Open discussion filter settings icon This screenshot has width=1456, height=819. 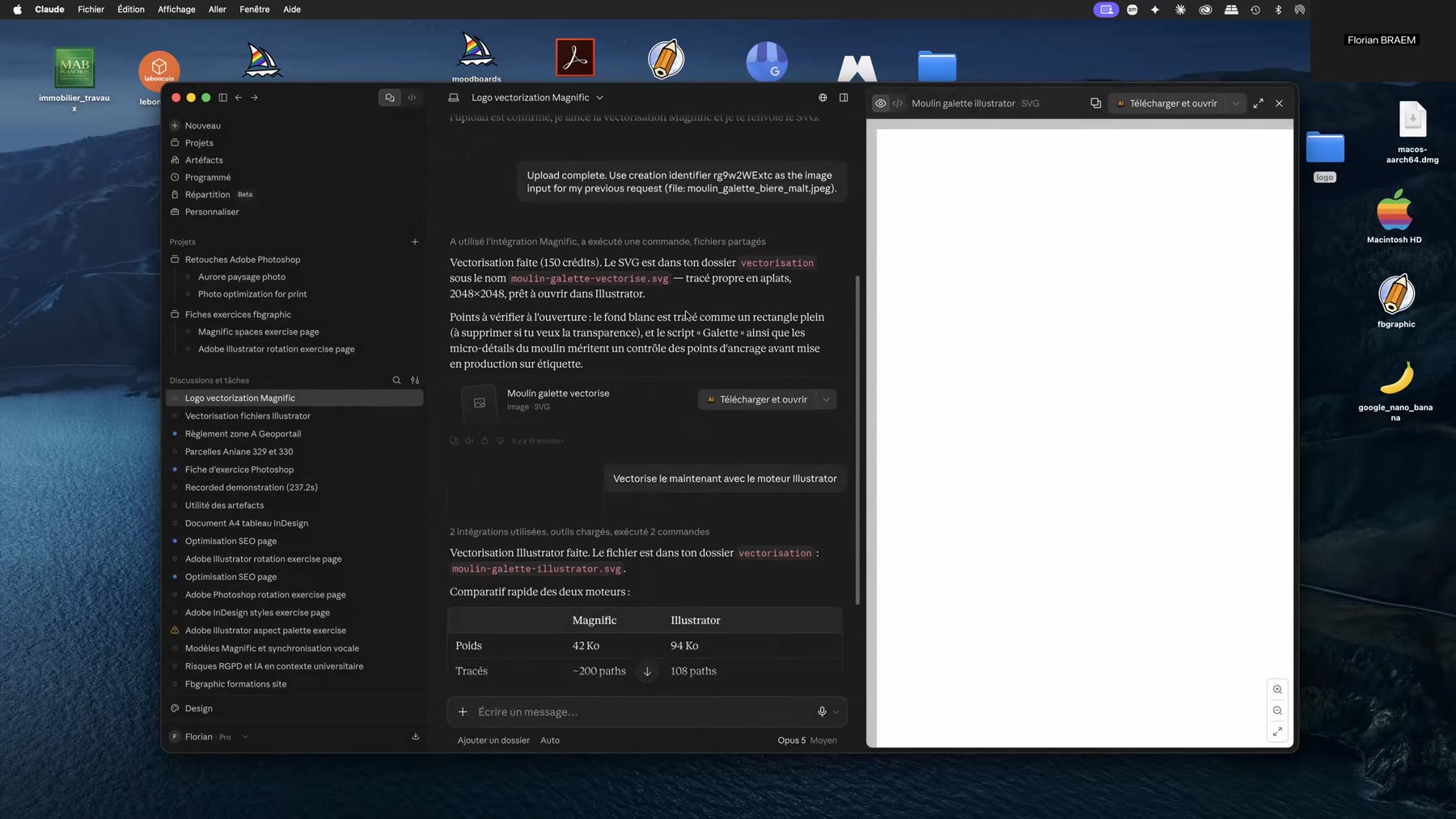coord(415,380)
